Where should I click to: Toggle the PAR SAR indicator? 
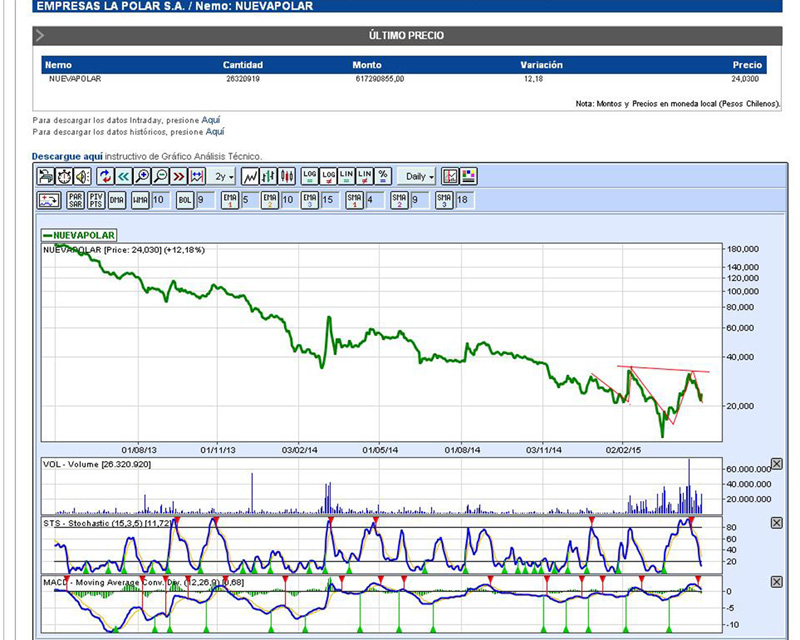(x=75, y=200)
